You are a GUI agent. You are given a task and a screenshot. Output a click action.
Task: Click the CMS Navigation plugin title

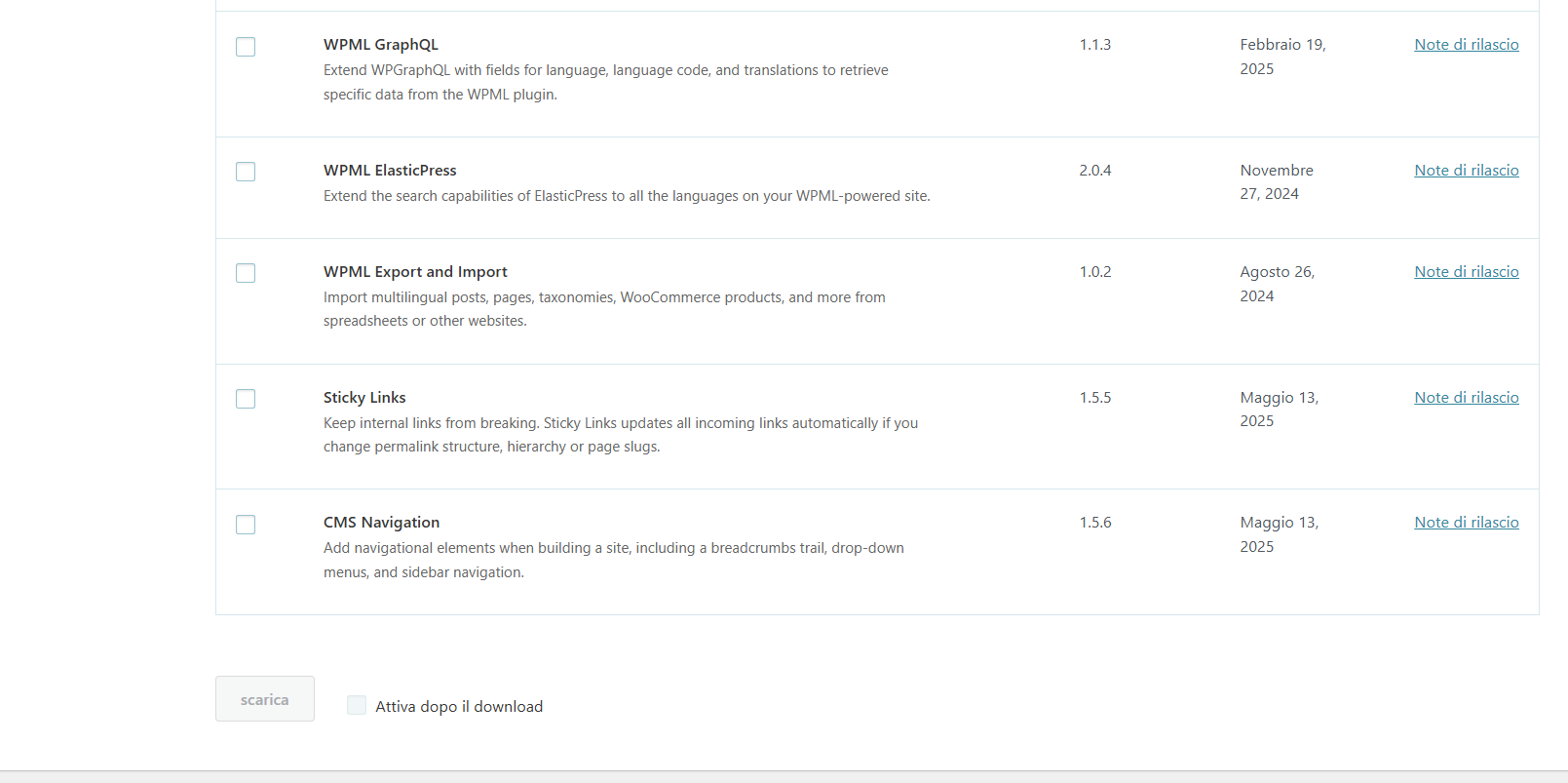[382, 523]
